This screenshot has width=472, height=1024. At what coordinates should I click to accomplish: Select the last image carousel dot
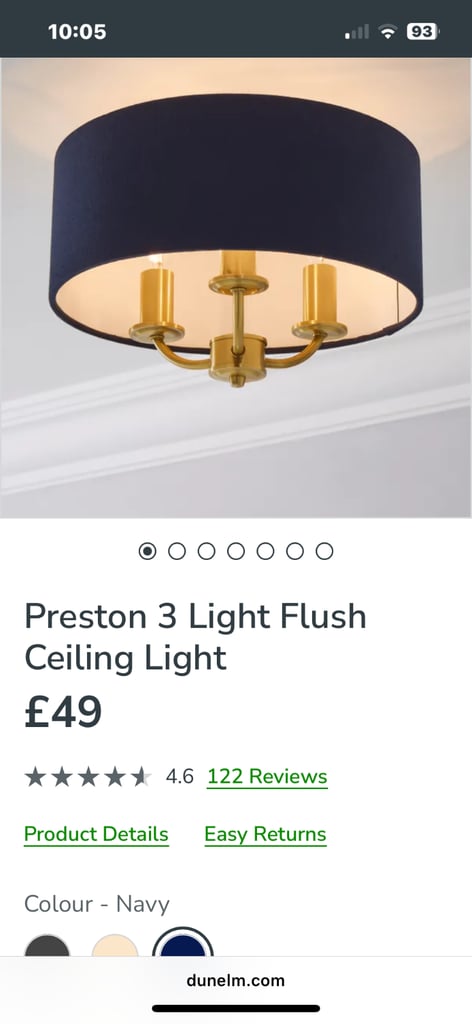point(324,551)
